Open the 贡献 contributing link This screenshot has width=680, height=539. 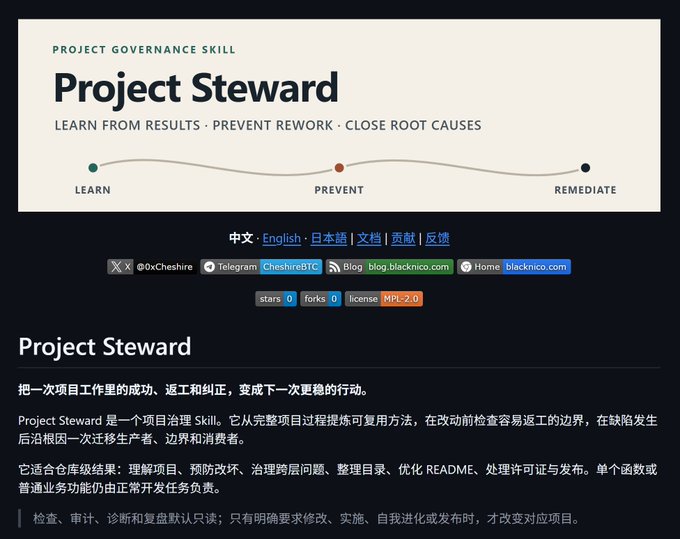point(403,238)
